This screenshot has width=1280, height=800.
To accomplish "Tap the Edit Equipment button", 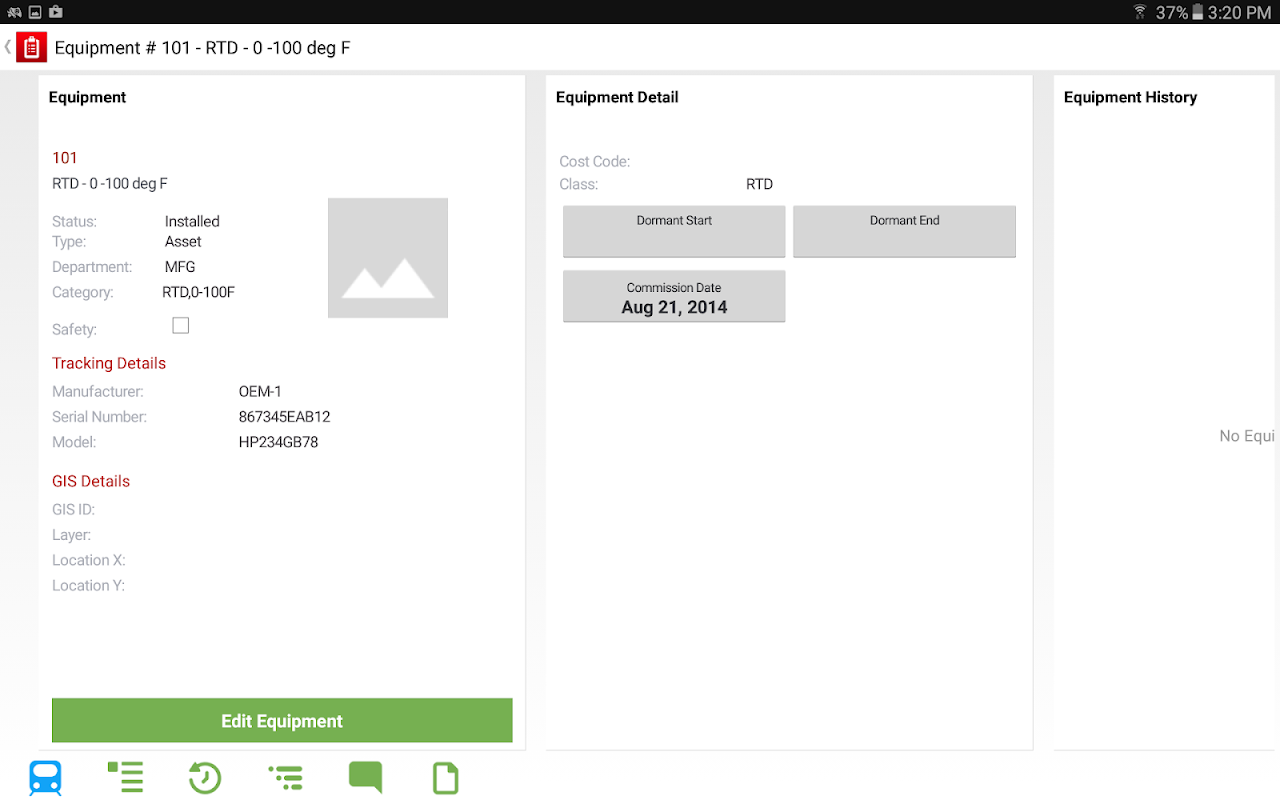I will tap(282, 721).
